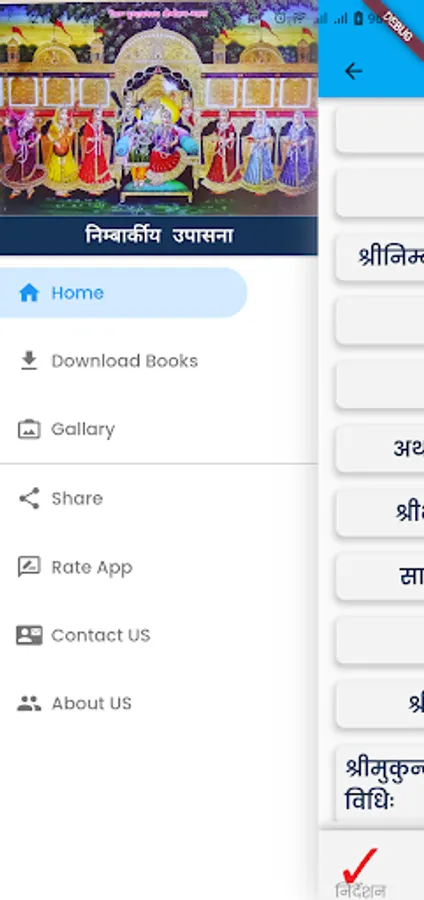Select Share menu label

click(77, 498)
